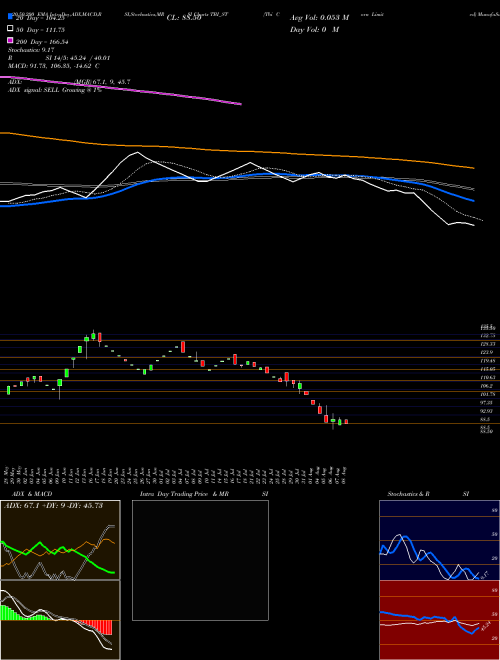
Task: Open the red RSI chart panel
Action: pyautogui.click(x=439, y=620)
